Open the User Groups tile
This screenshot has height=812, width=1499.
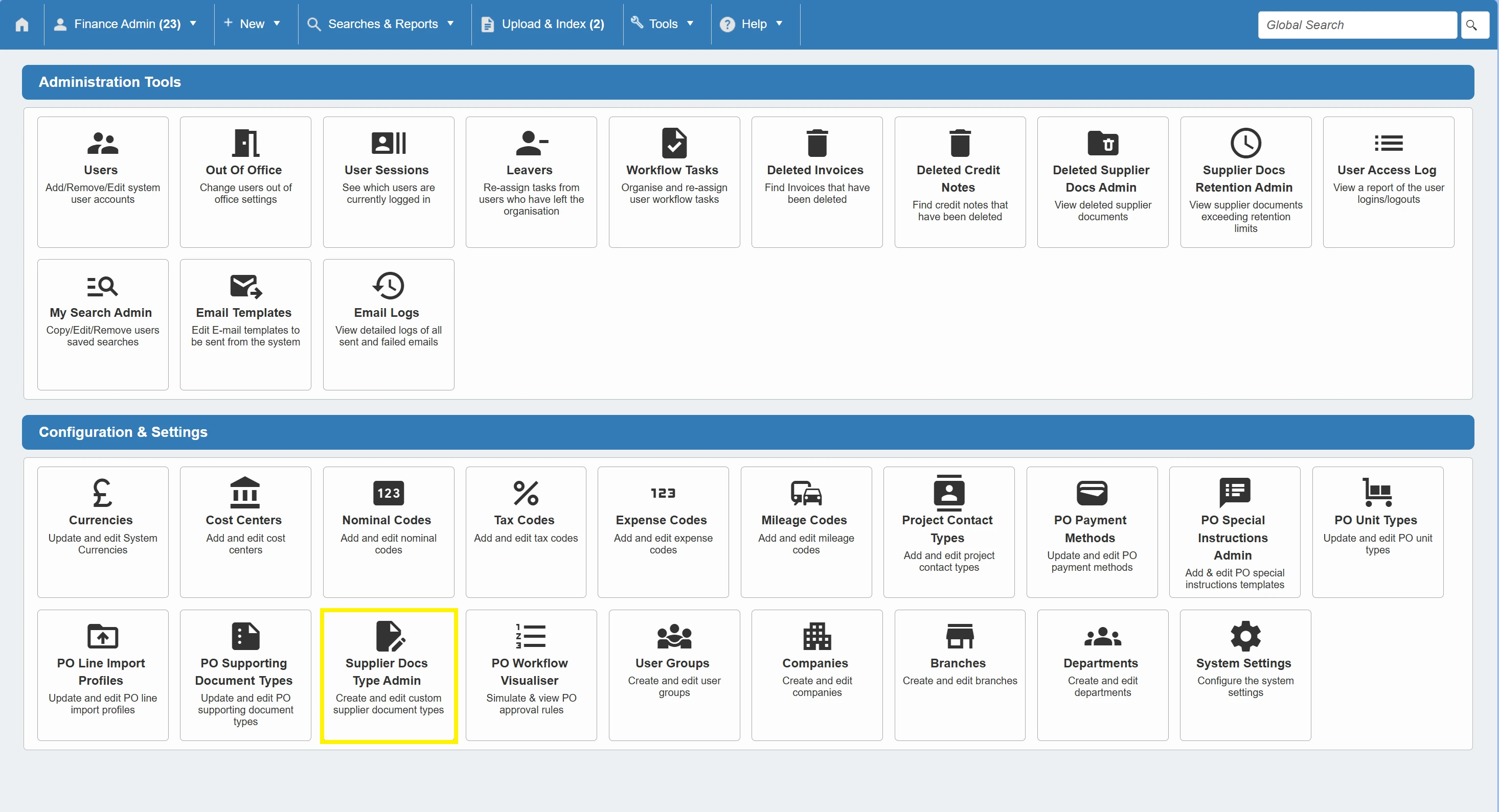click(x=674, y=675)
